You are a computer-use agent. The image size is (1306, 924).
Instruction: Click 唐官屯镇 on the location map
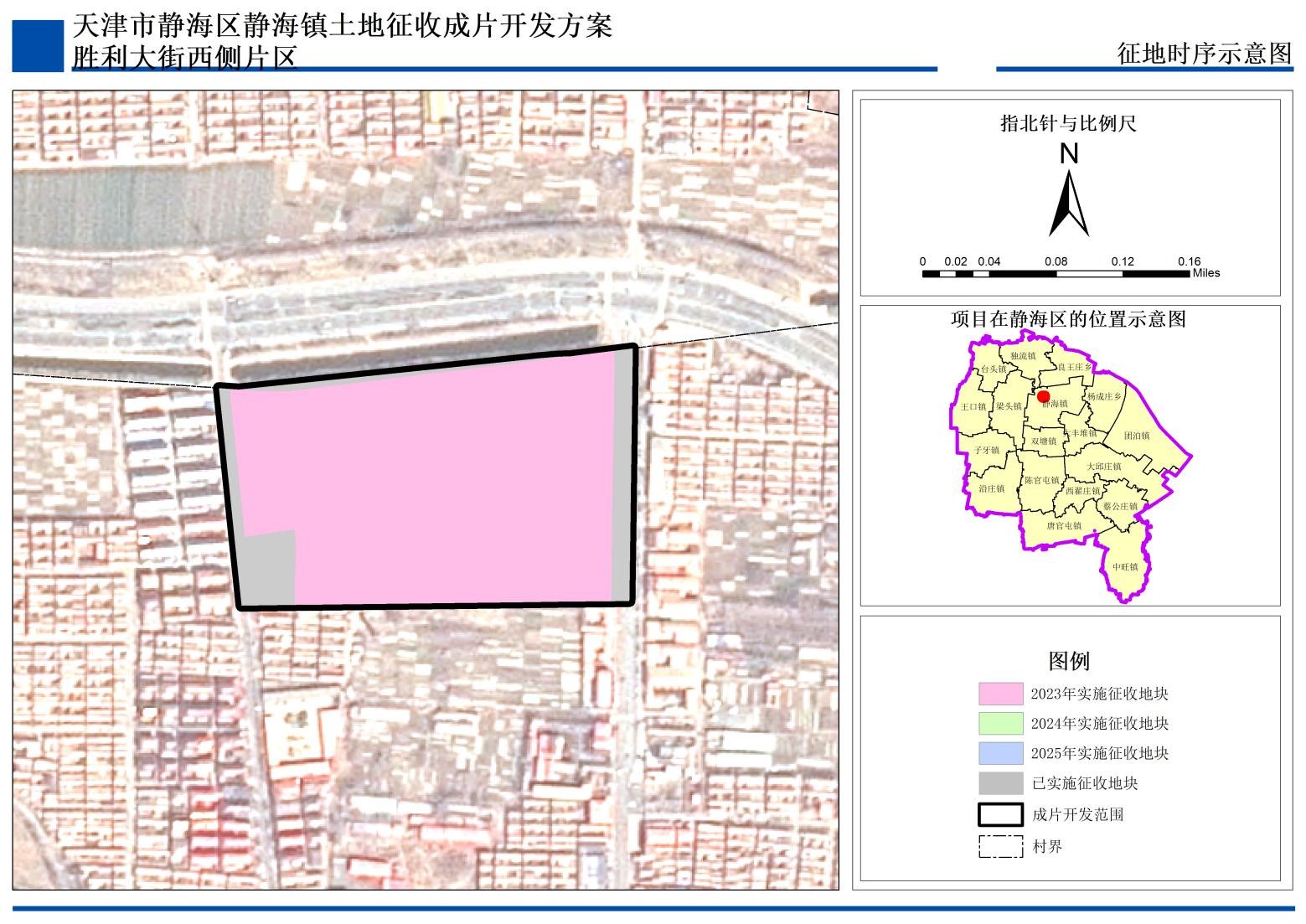pyautogui.click(x=1063, y=526)
